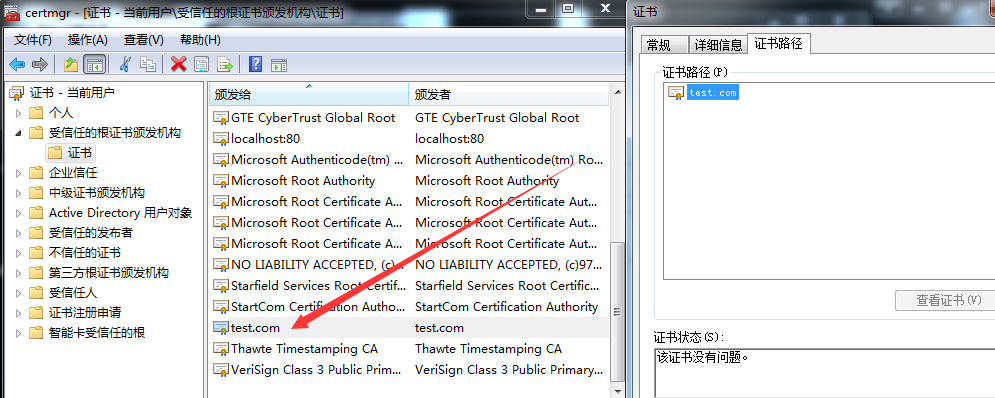Screen dimensions: 995x398
Task: Click the Up one level folder icon
Action: coord(70,64)
